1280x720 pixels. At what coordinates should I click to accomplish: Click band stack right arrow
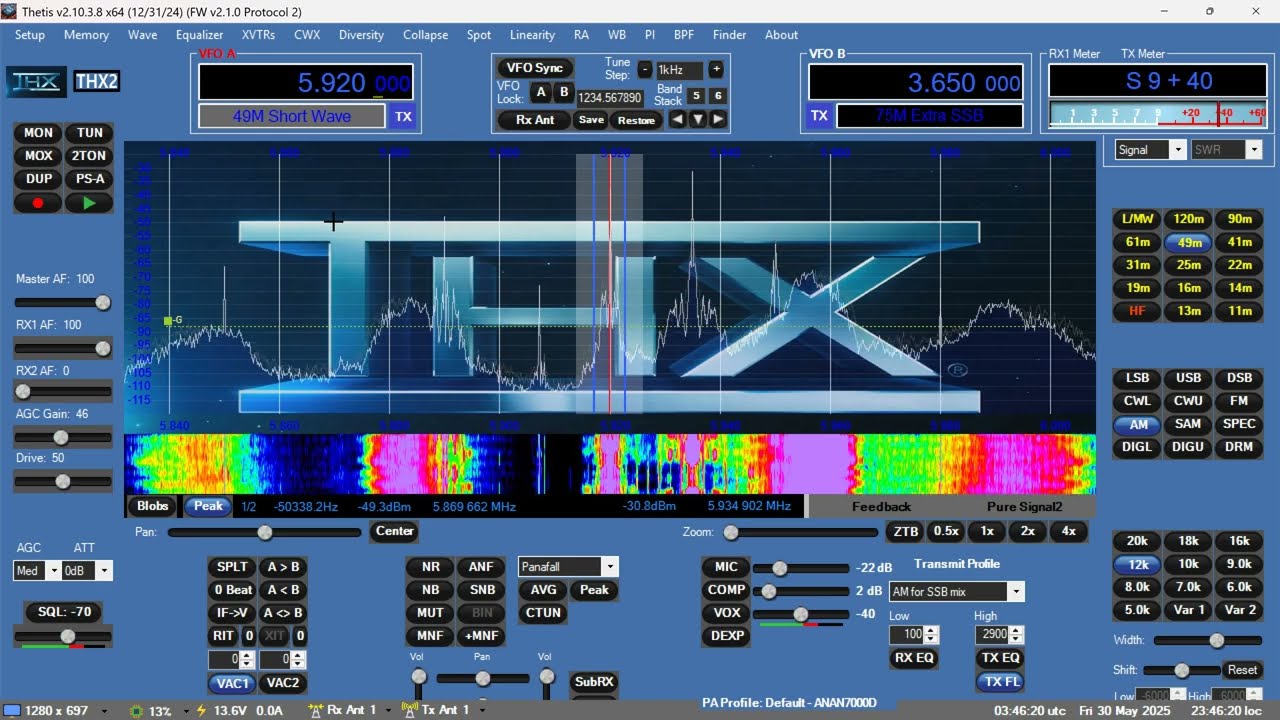click(717, 119)
